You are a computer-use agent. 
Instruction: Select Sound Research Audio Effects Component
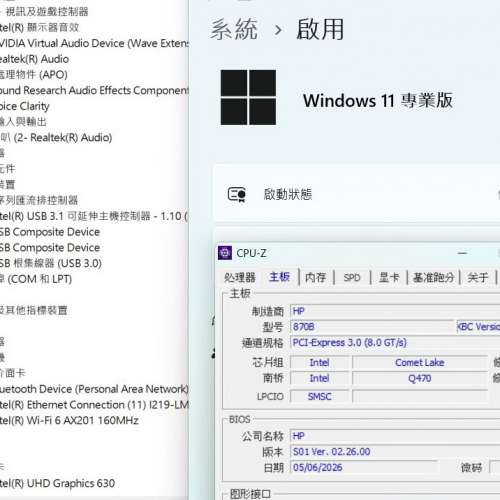click(x=94, y=90)
